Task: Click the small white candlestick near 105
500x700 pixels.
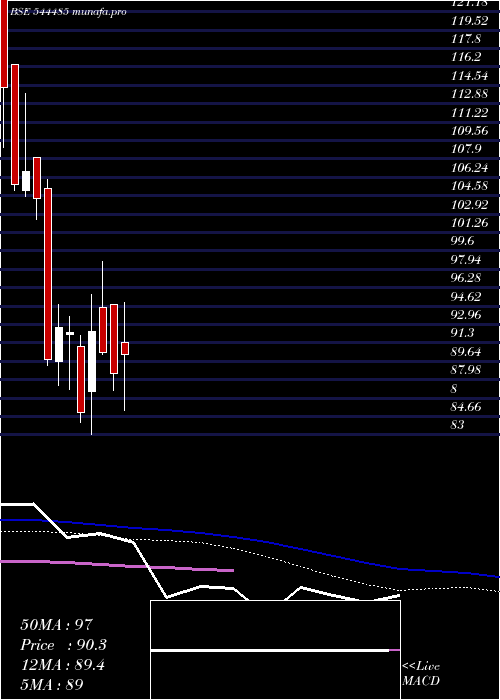Action: pyautogui.click(x=26, y=181)
